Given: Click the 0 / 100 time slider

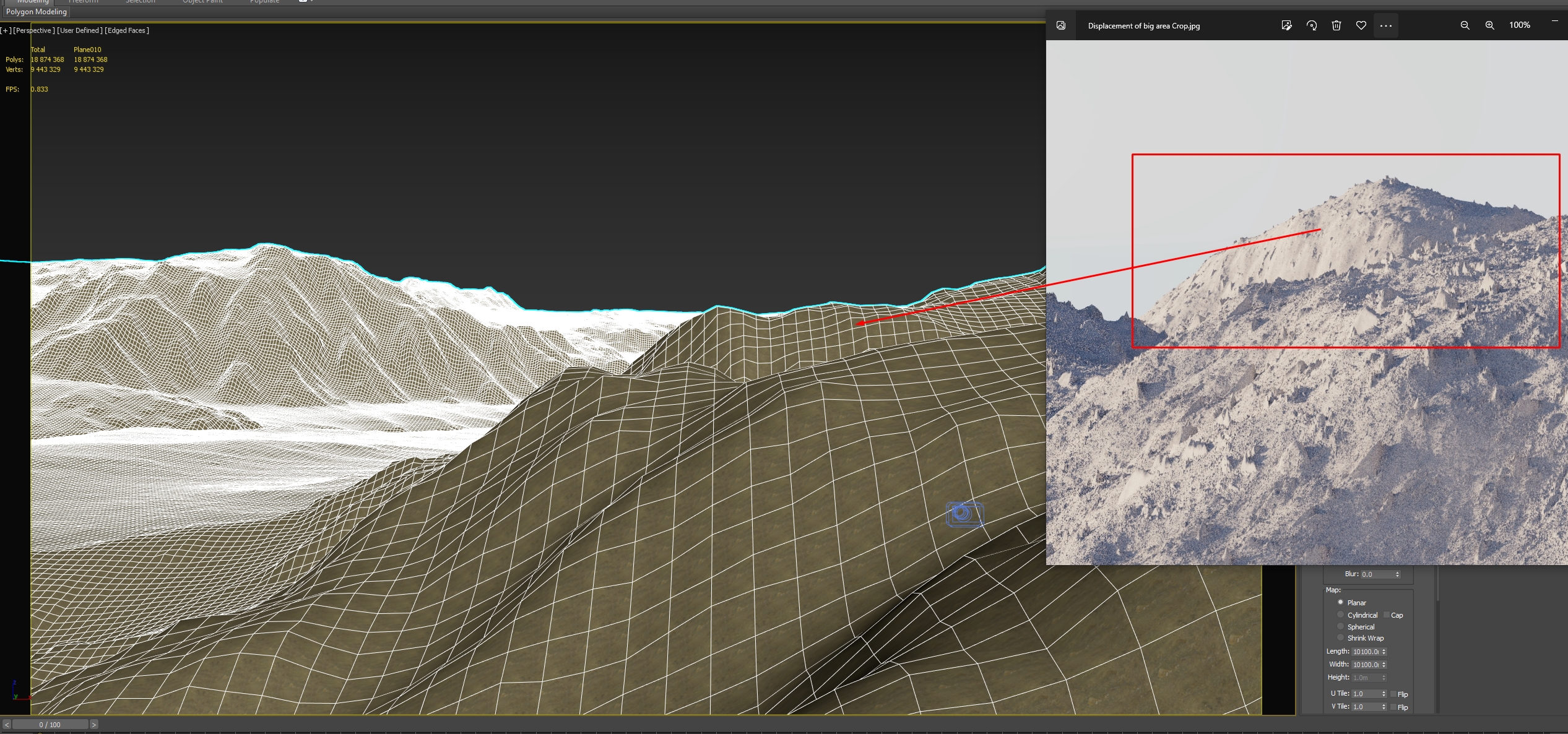Looking at the screenshot, I should click(x=50, y=724).
